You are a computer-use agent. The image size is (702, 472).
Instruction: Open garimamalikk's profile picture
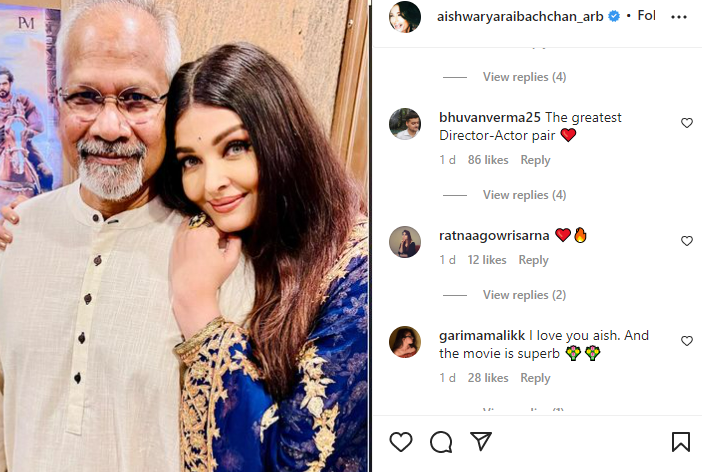click(405, 342)
